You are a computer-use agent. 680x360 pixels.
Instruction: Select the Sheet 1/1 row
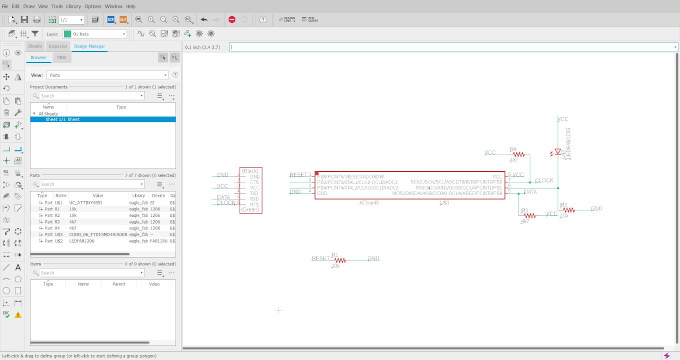coord(103,119)
